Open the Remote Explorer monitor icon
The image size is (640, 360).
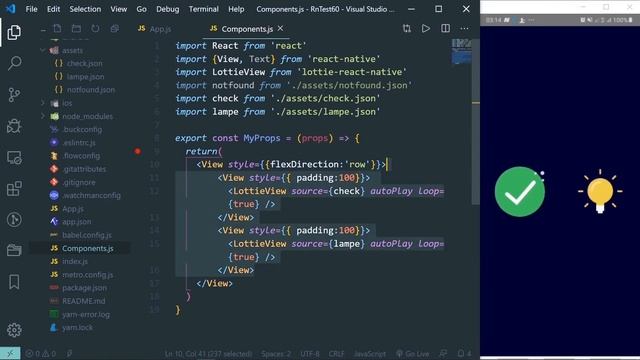[14, 158]
